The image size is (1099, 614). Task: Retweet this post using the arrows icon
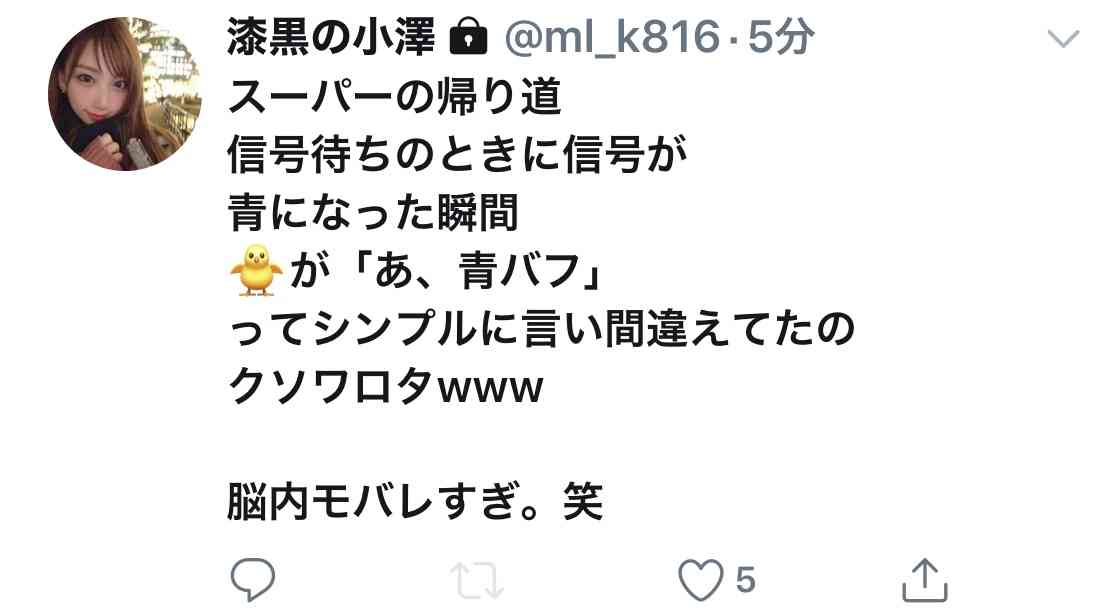[x=477, y=580]
